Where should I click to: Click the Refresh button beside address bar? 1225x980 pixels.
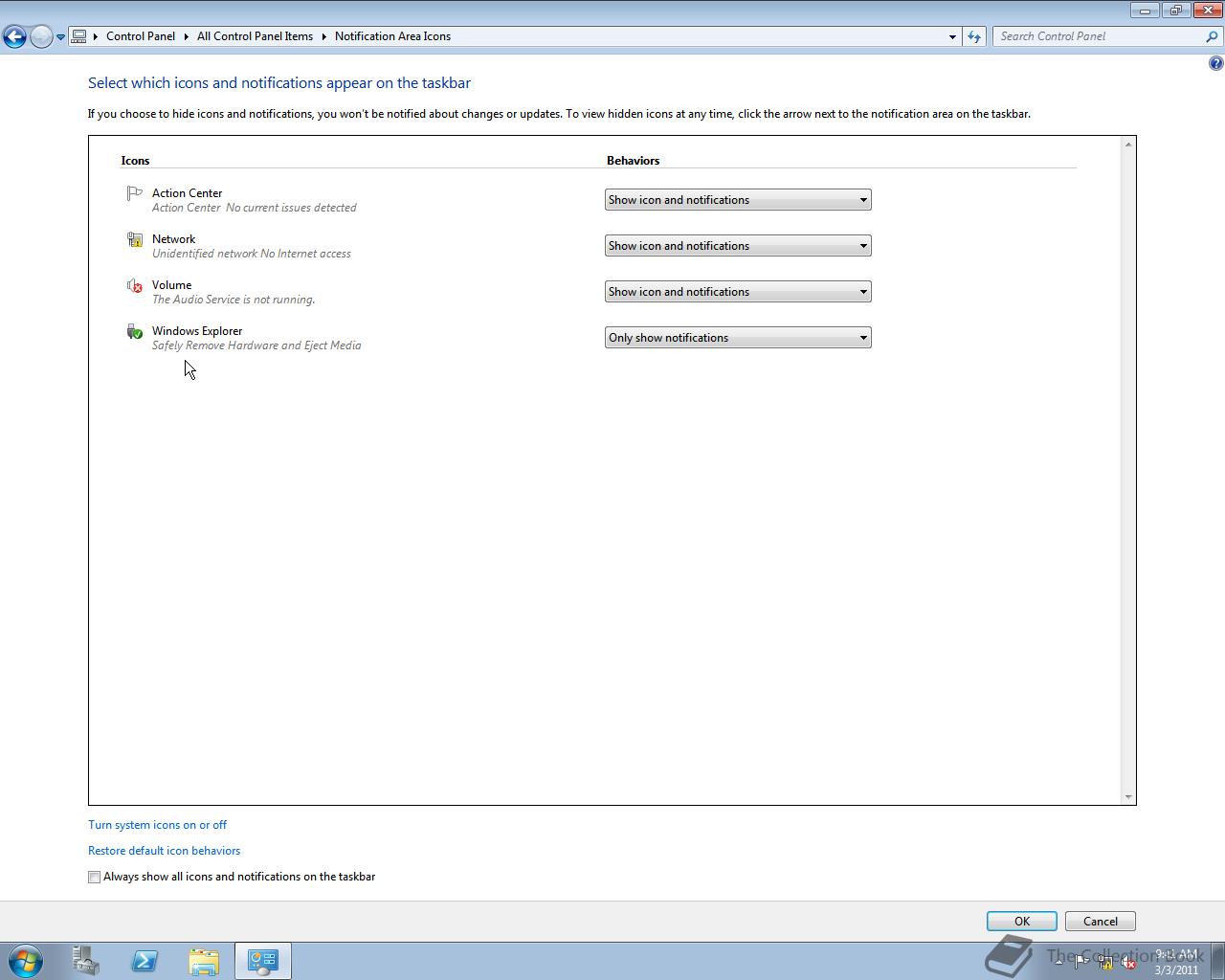pos(974,36)
